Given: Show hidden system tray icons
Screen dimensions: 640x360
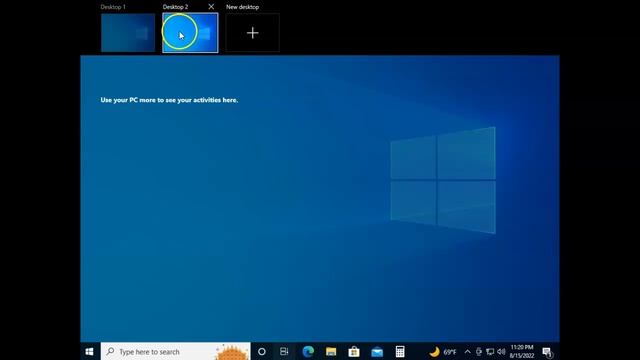Looking at the screenshot, I should [467, 351].
